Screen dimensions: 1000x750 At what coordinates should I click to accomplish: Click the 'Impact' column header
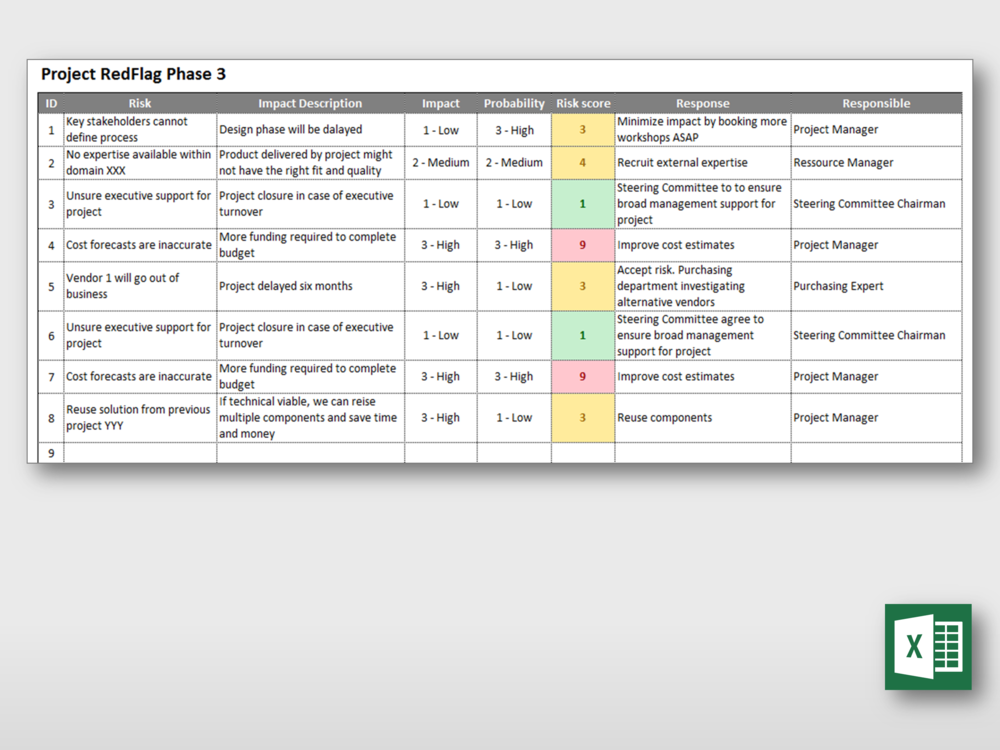(x=440, y=103)
